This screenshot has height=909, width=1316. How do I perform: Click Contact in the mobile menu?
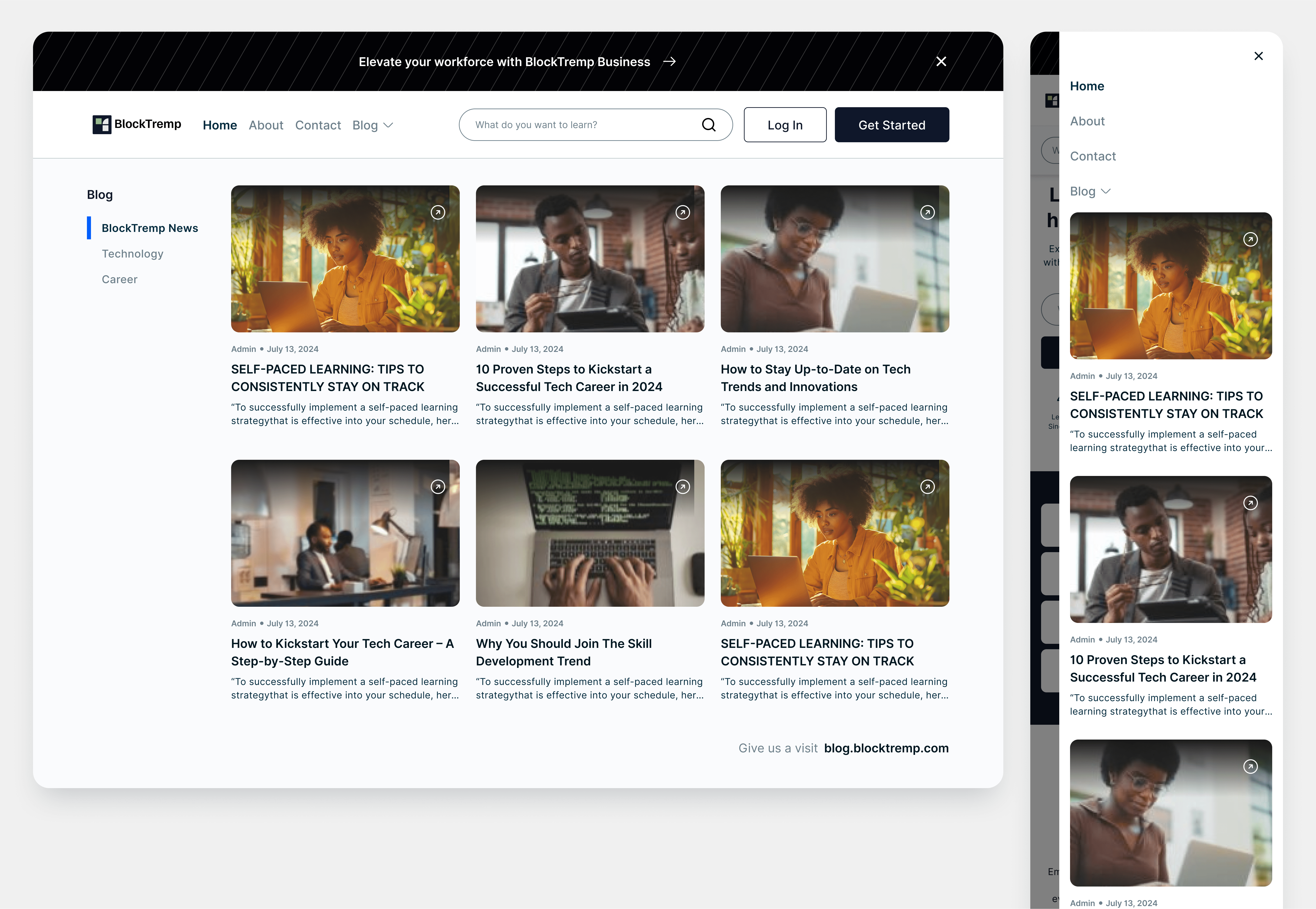[x=1093, y=156]
